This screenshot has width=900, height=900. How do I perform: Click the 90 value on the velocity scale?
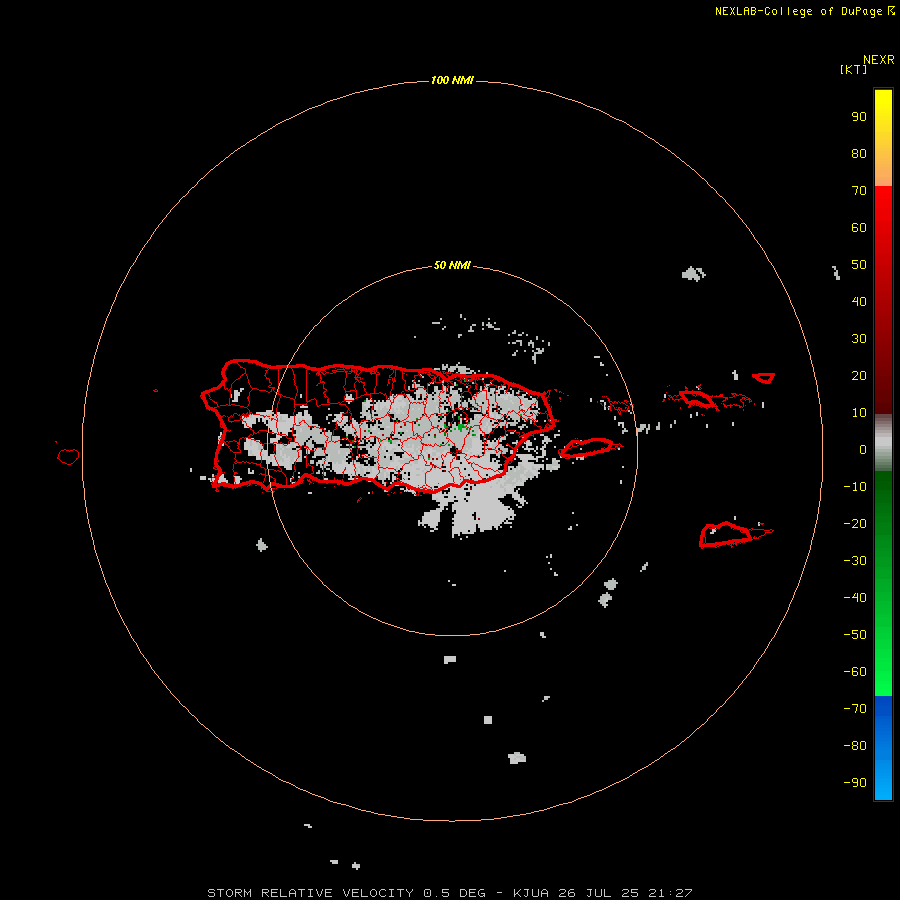pos(859,117)
